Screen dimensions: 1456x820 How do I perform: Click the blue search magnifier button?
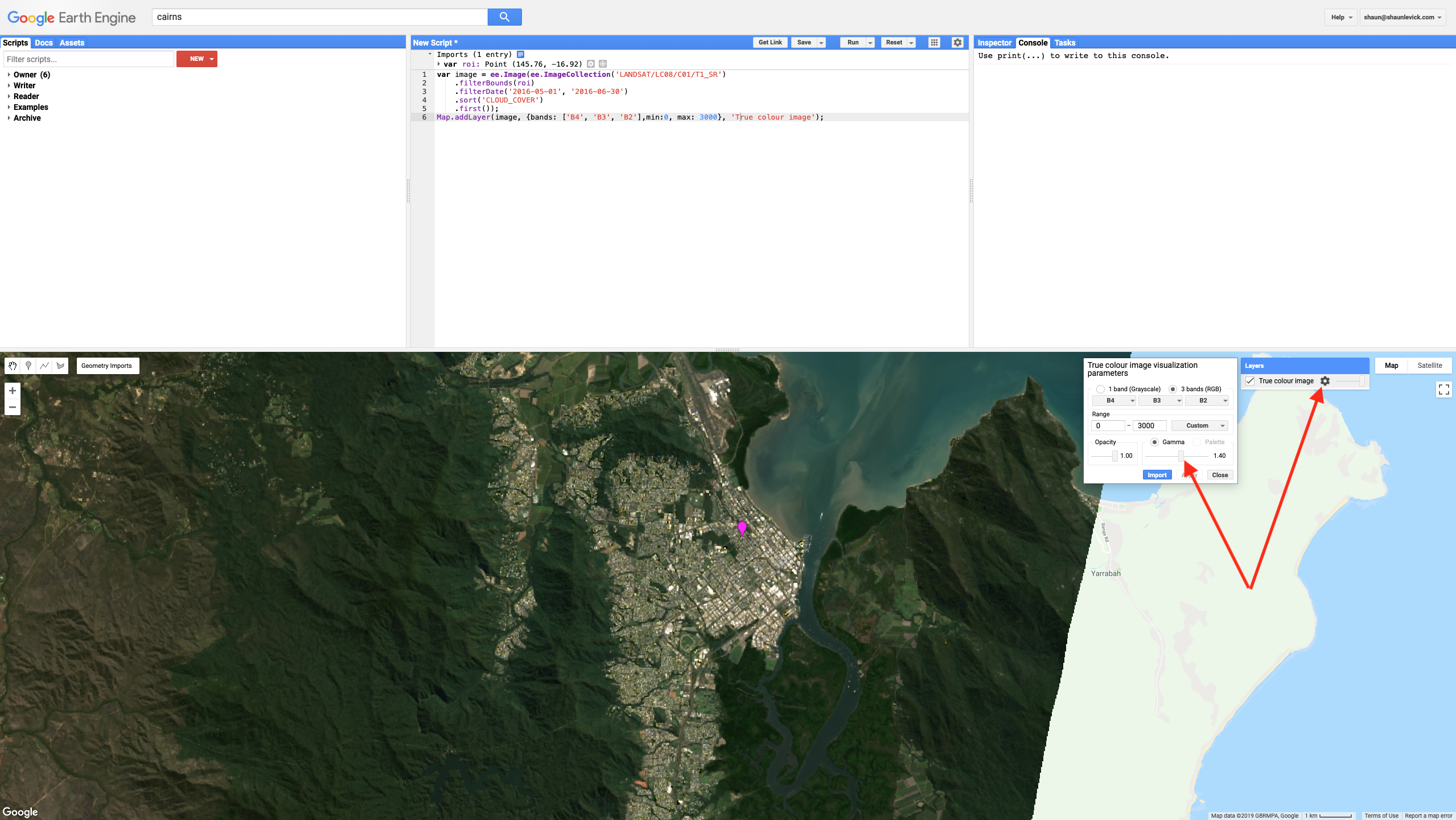point(504,17)
